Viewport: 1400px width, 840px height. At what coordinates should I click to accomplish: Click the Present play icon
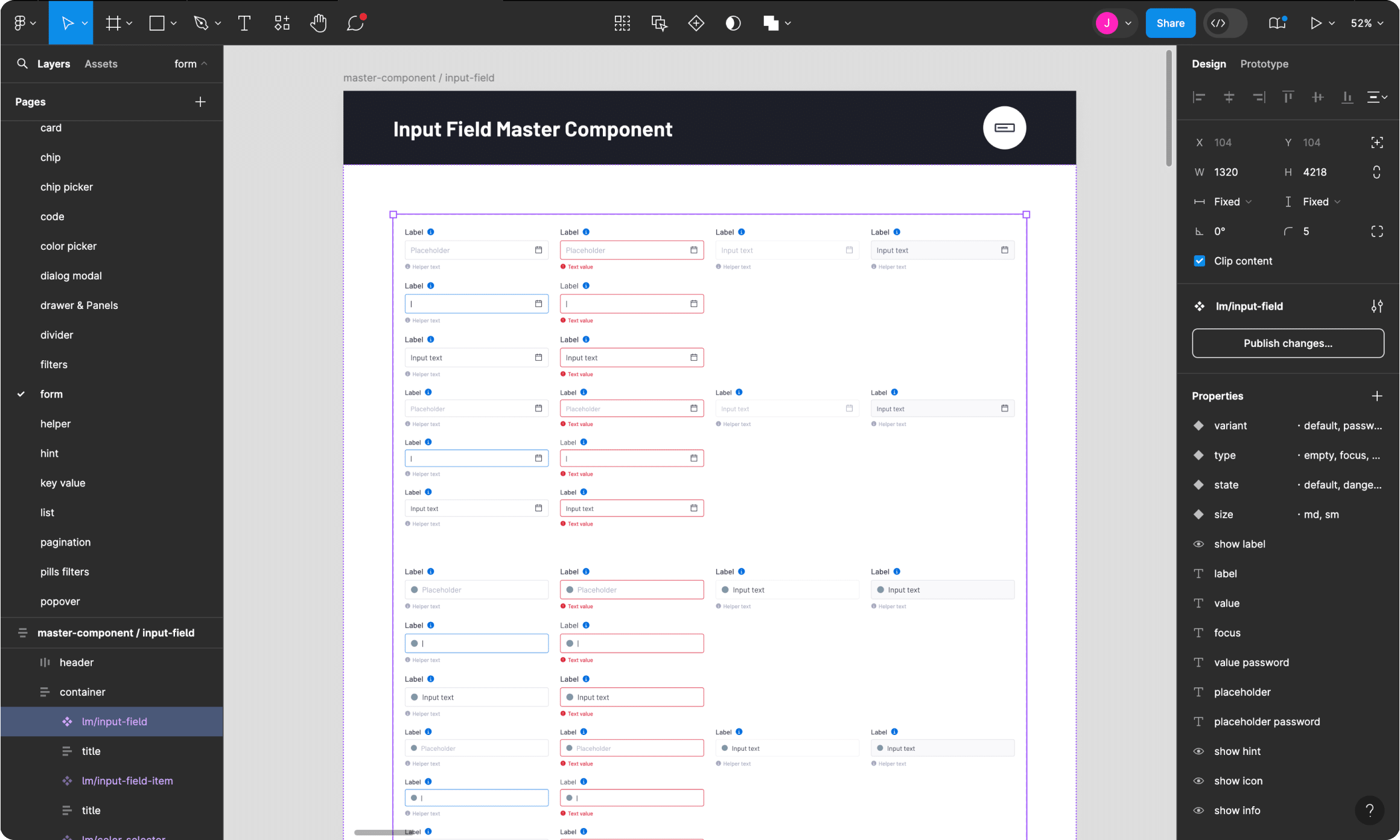[x=1316, y=23]
